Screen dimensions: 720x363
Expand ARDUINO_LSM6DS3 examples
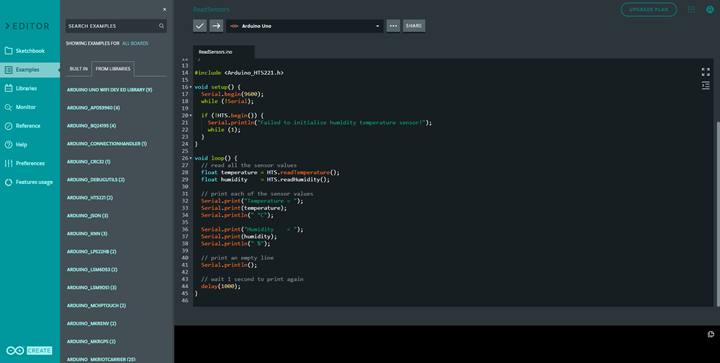tap(92, 269)
